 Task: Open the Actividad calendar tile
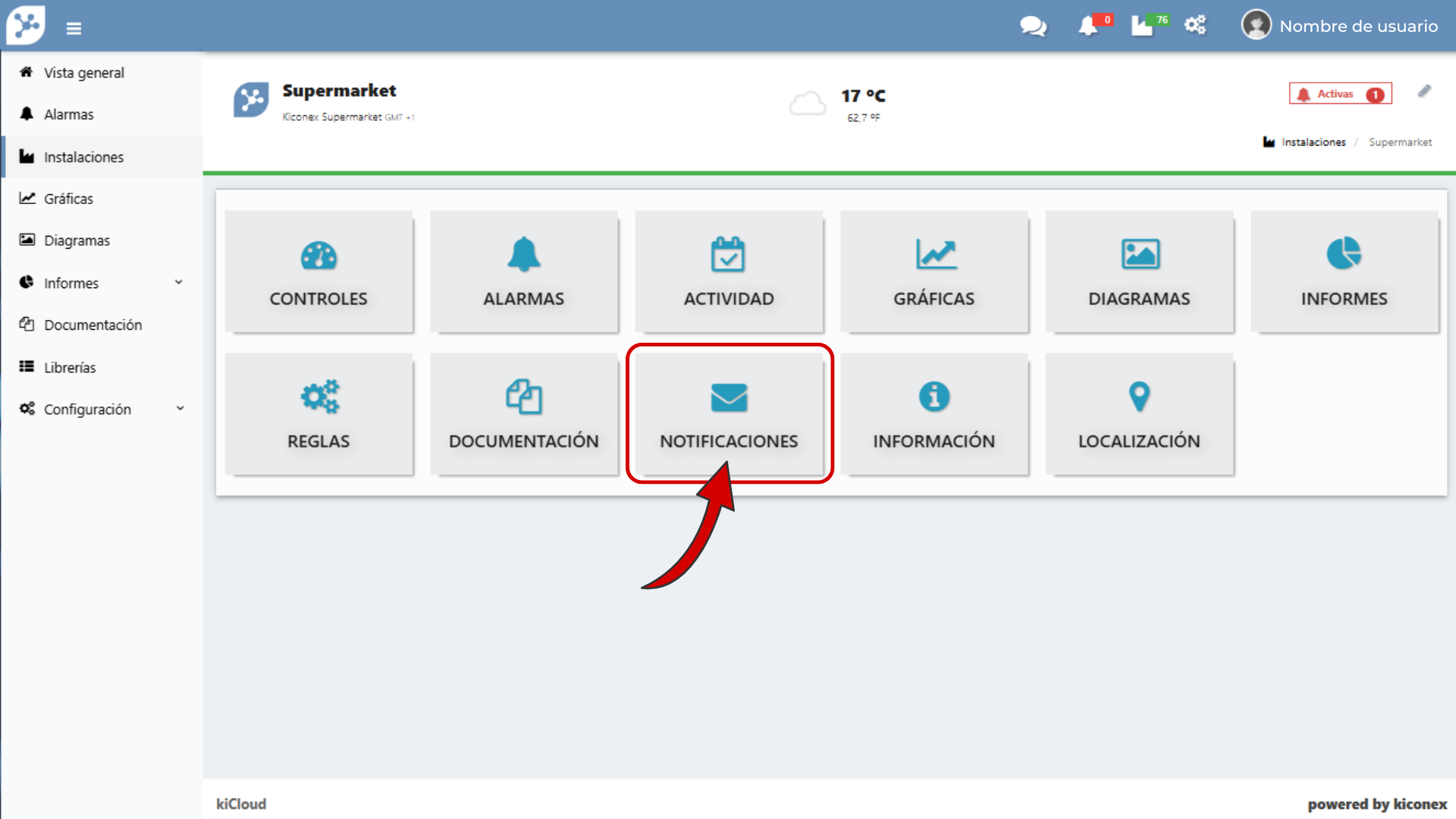729,272
